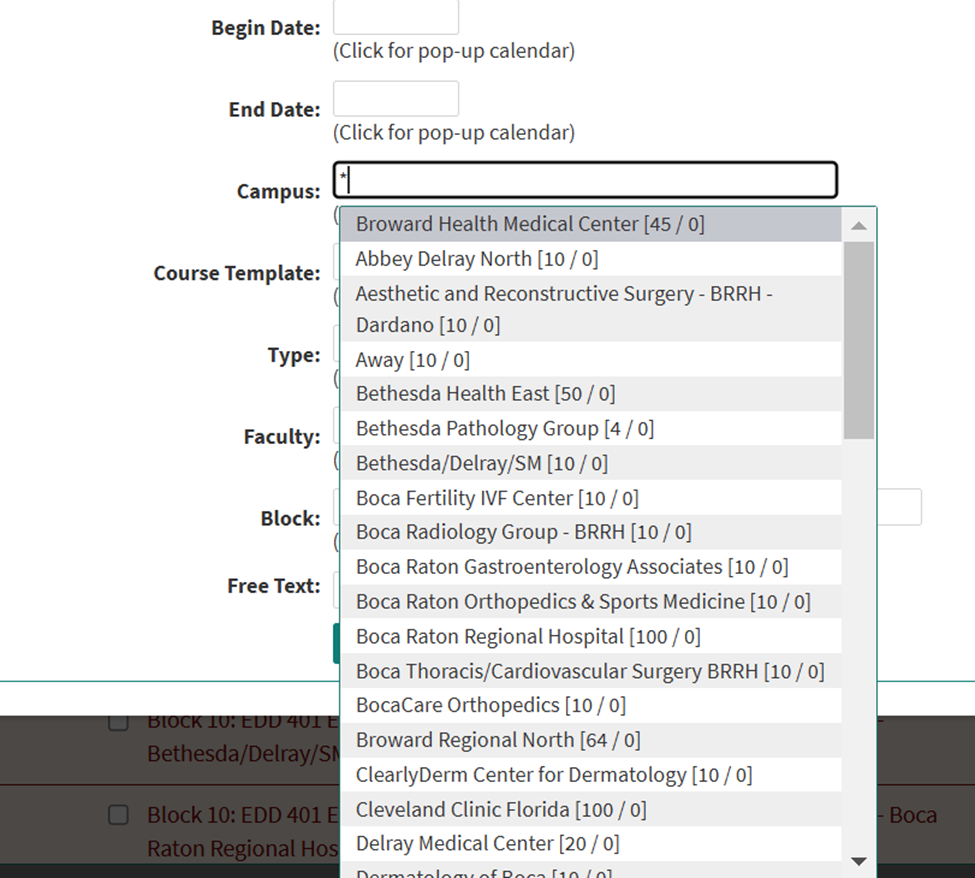Screen dimensions: 975x878
Task: Click the Block input field right edge
Action: click(899, 507)
